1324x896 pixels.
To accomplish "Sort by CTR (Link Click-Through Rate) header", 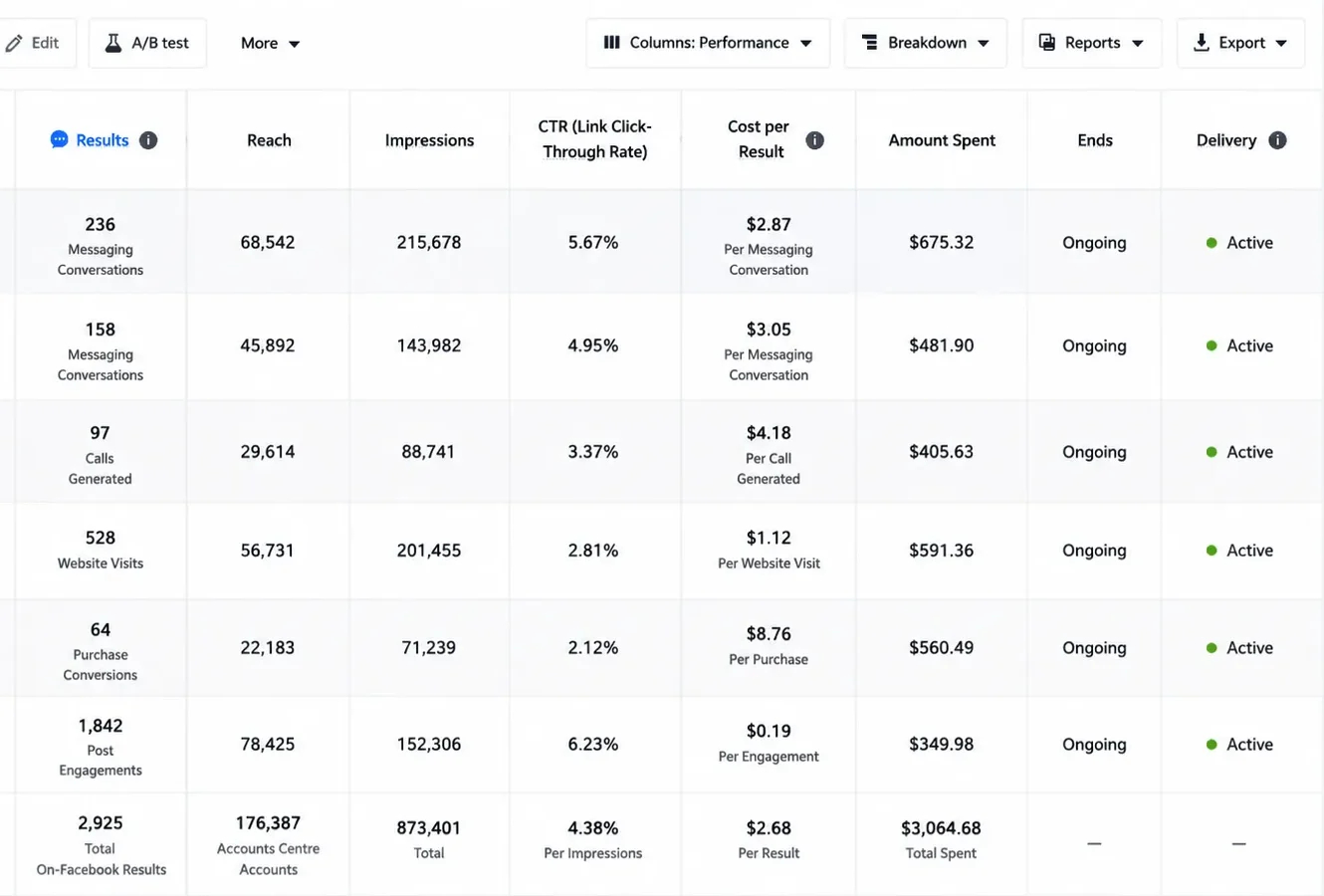I will coord(594,139).
